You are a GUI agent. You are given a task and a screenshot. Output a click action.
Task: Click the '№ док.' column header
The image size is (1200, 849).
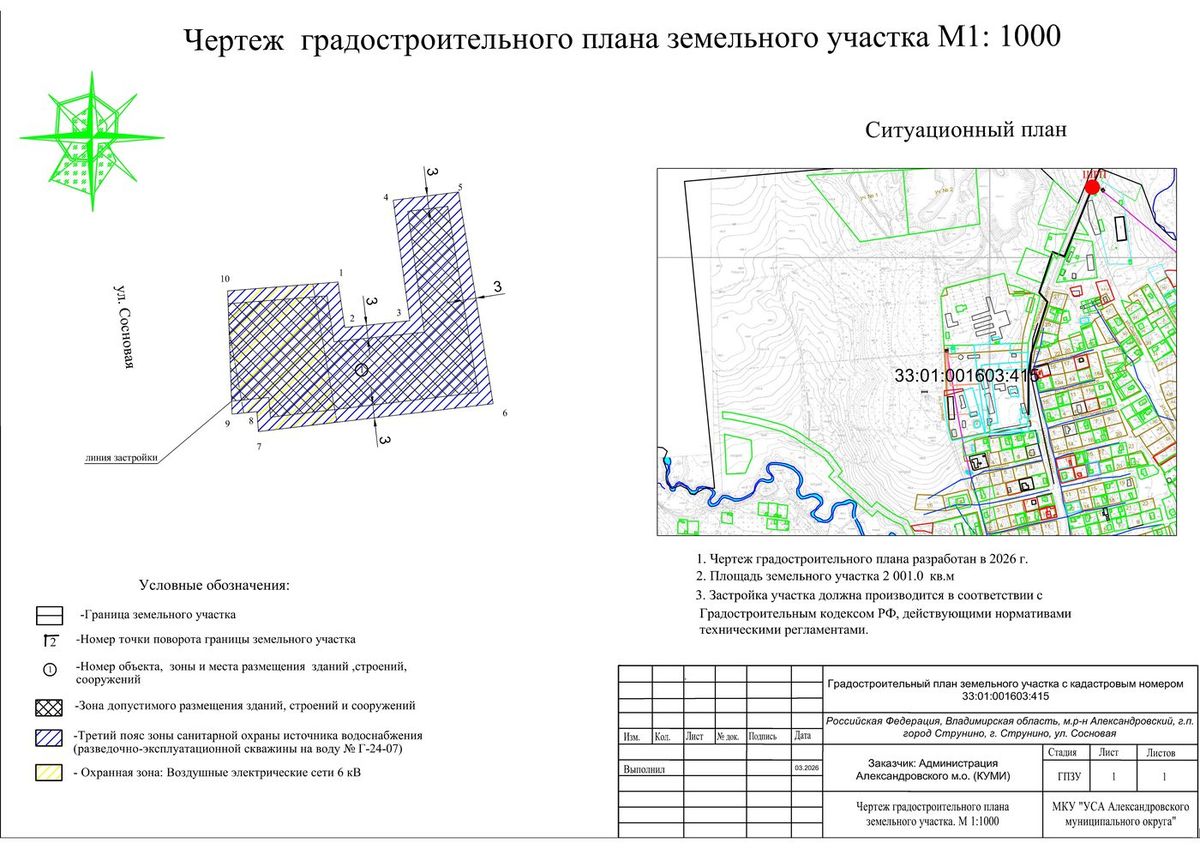727,737
